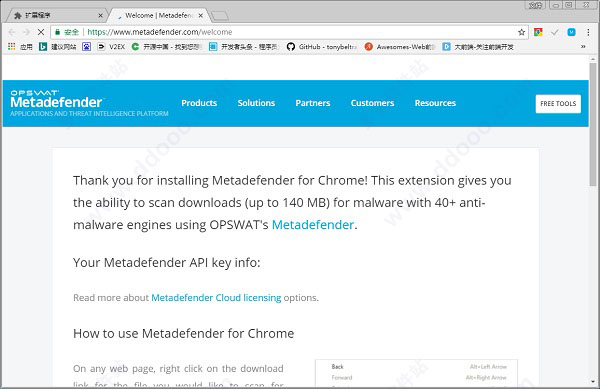Open the gray checkmark extension icon
This screenshot has width=600, height=389.
[555, 32]
